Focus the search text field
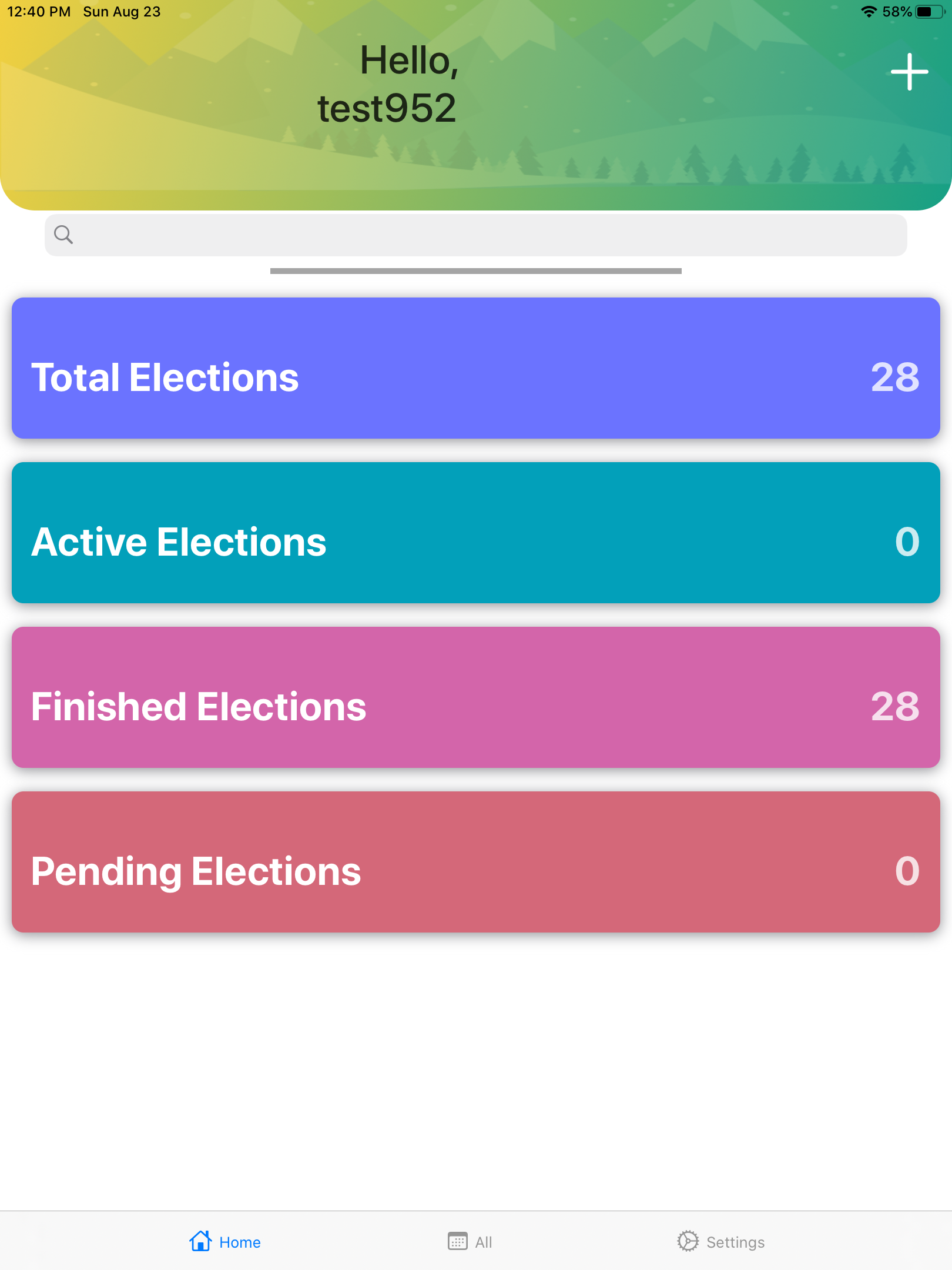This screenshot has height=1270, width=952. tap(488, 235)
